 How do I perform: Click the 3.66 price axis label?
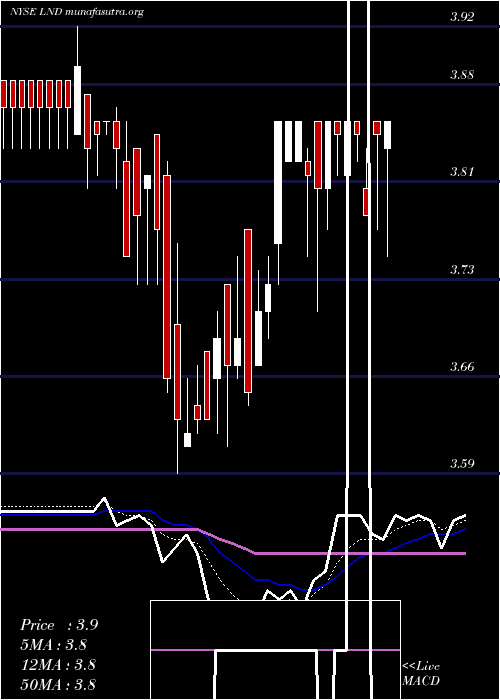click(462, 367)
